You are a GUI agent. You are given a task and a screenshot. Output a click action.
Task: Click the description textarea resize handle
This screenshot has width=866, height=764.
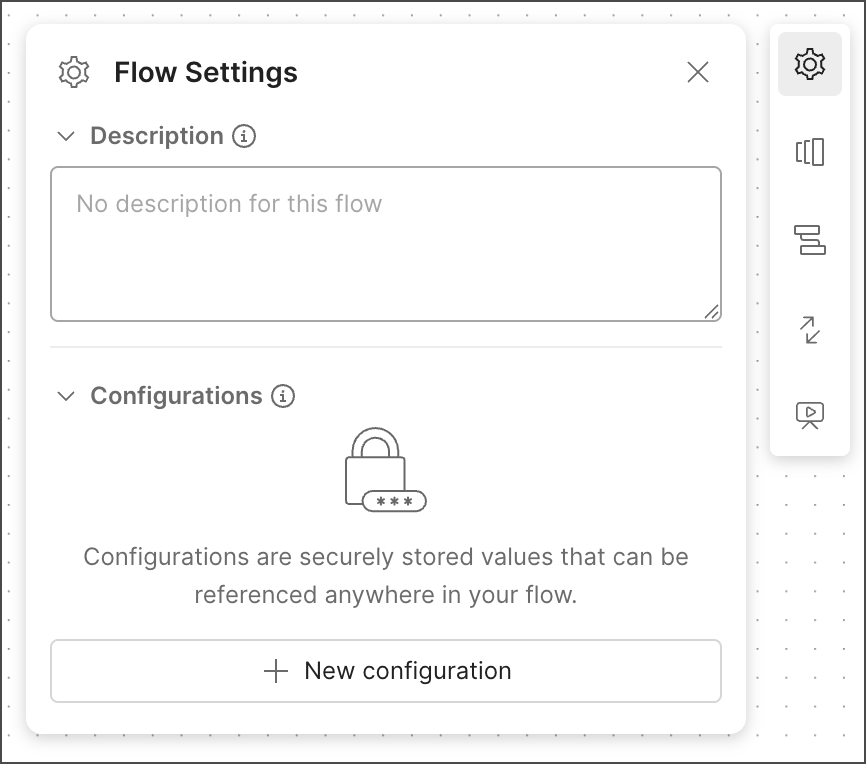(x=712, y=313)
